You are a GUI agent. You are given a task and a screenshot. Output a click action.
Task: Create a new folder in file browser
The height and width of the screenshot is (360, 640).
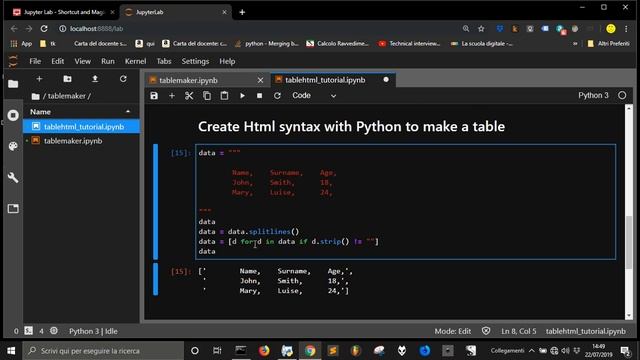click(x=67, y=79)
